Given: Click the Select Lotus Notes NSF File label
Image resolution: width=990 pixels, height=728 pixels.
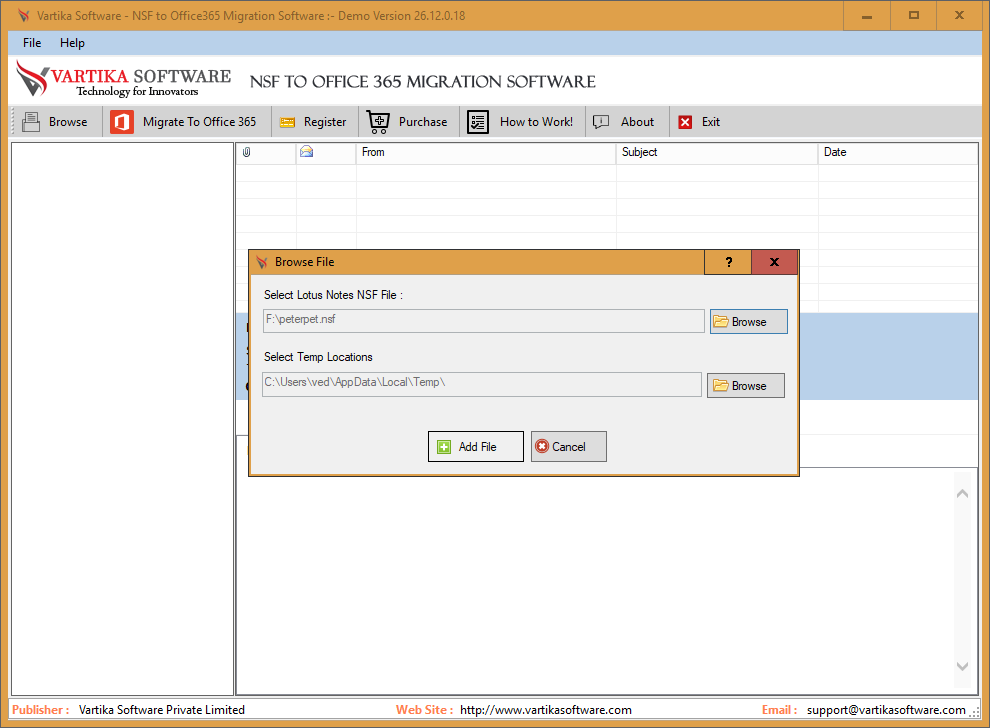Looking at the screenshot, I should pos(333,295).
